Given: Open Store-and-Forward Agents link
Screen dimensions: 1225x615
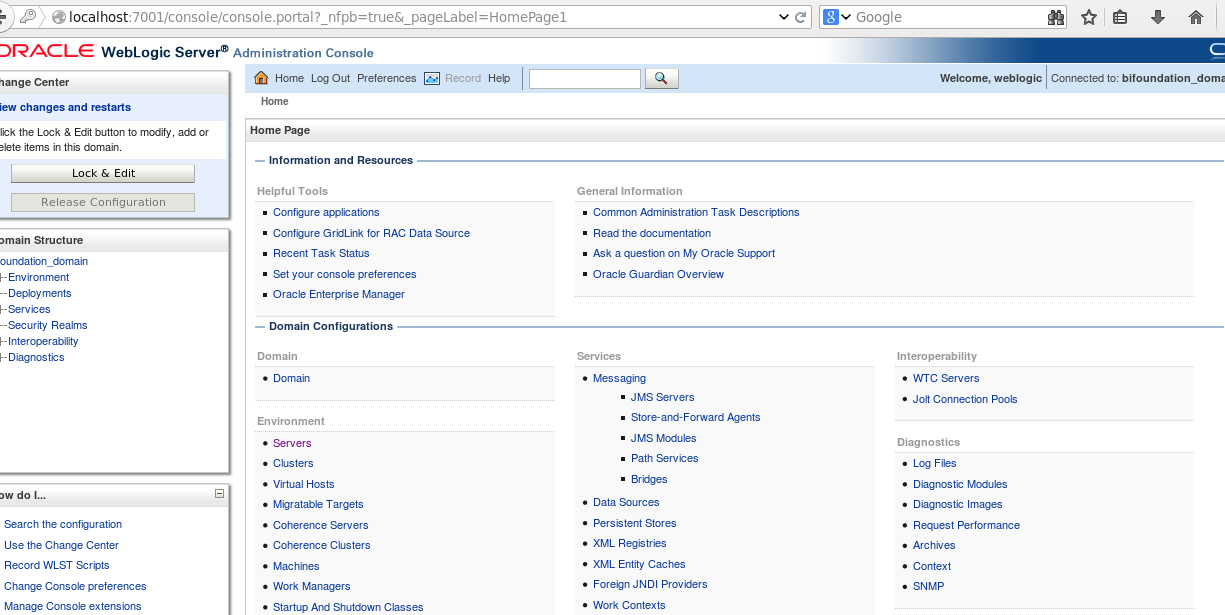Looking at the screenshot, I should 695,417.
